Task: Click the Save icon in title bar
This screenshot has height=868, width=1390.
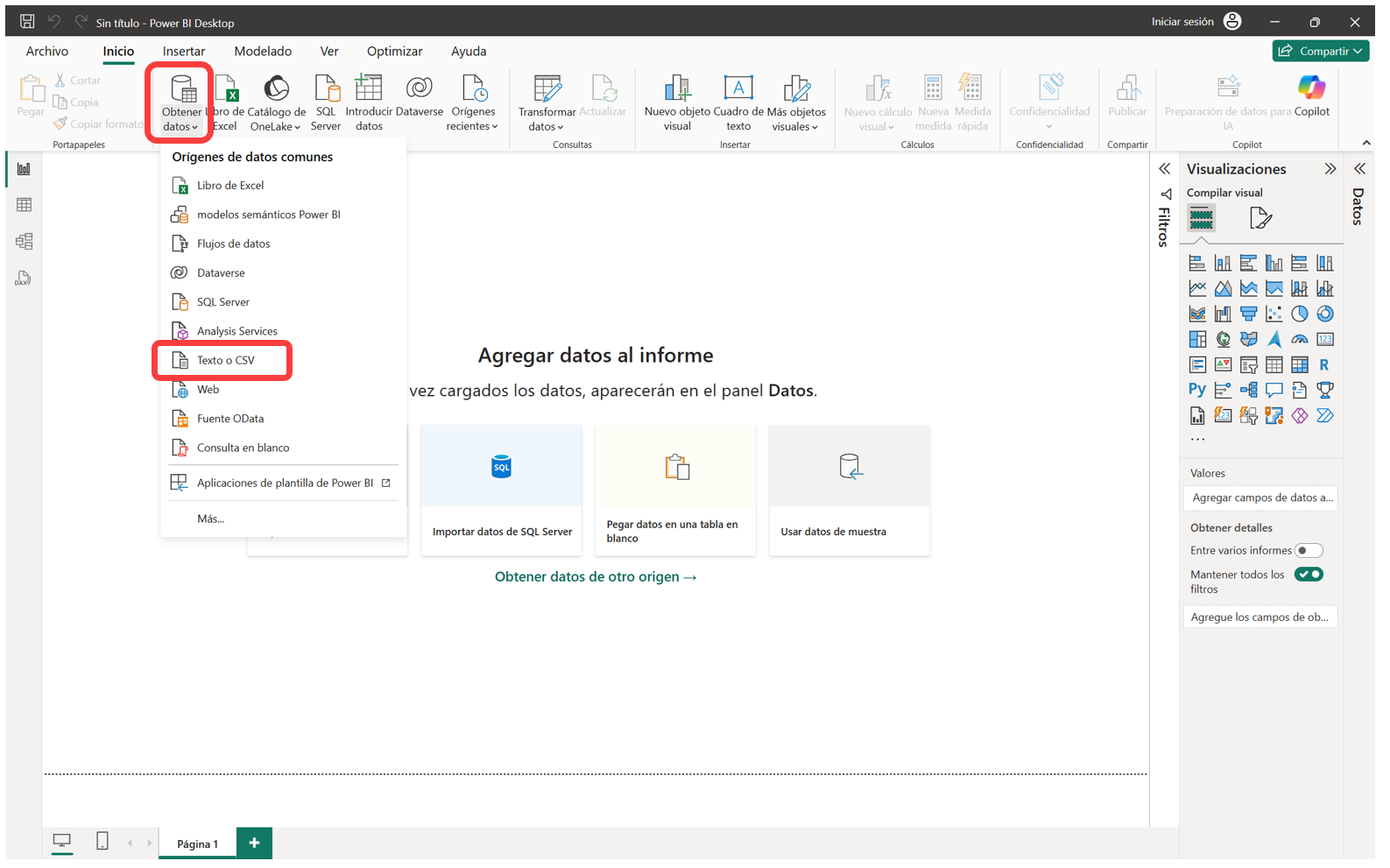Action: 27,22
